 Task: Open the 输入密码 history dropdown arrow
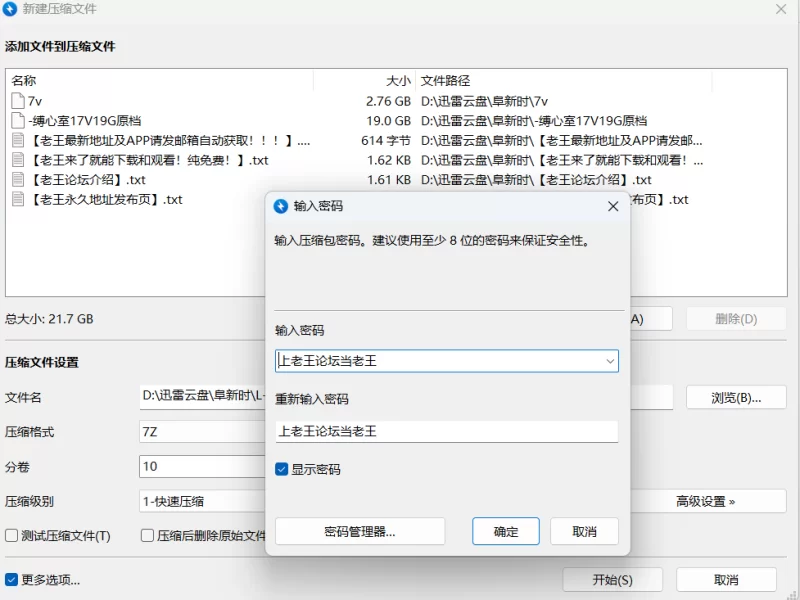pyautogui.click(x=610, y=361)
